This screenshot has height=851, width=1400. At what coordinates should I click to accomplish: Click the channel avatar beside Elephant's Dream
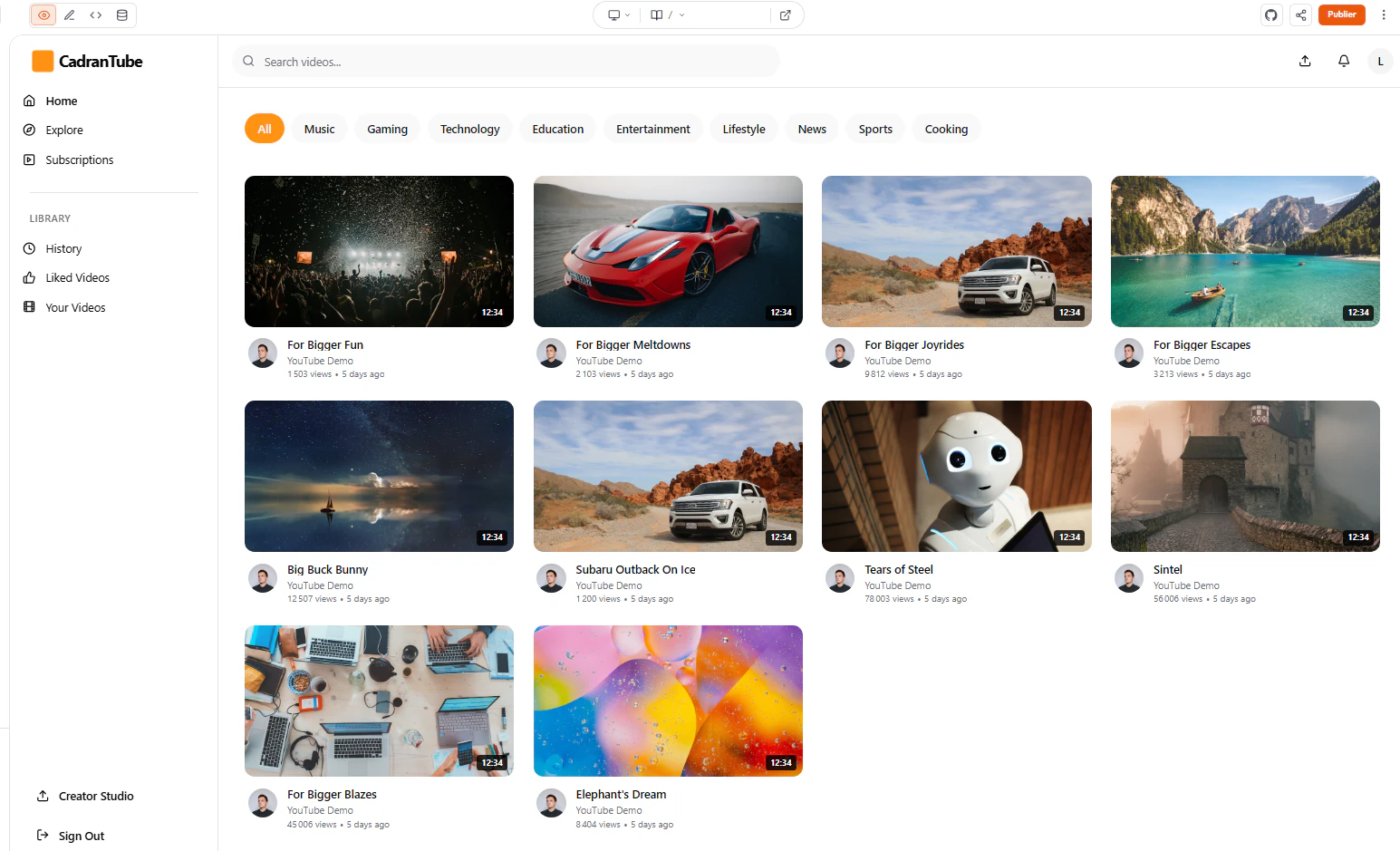pos(551,803)
